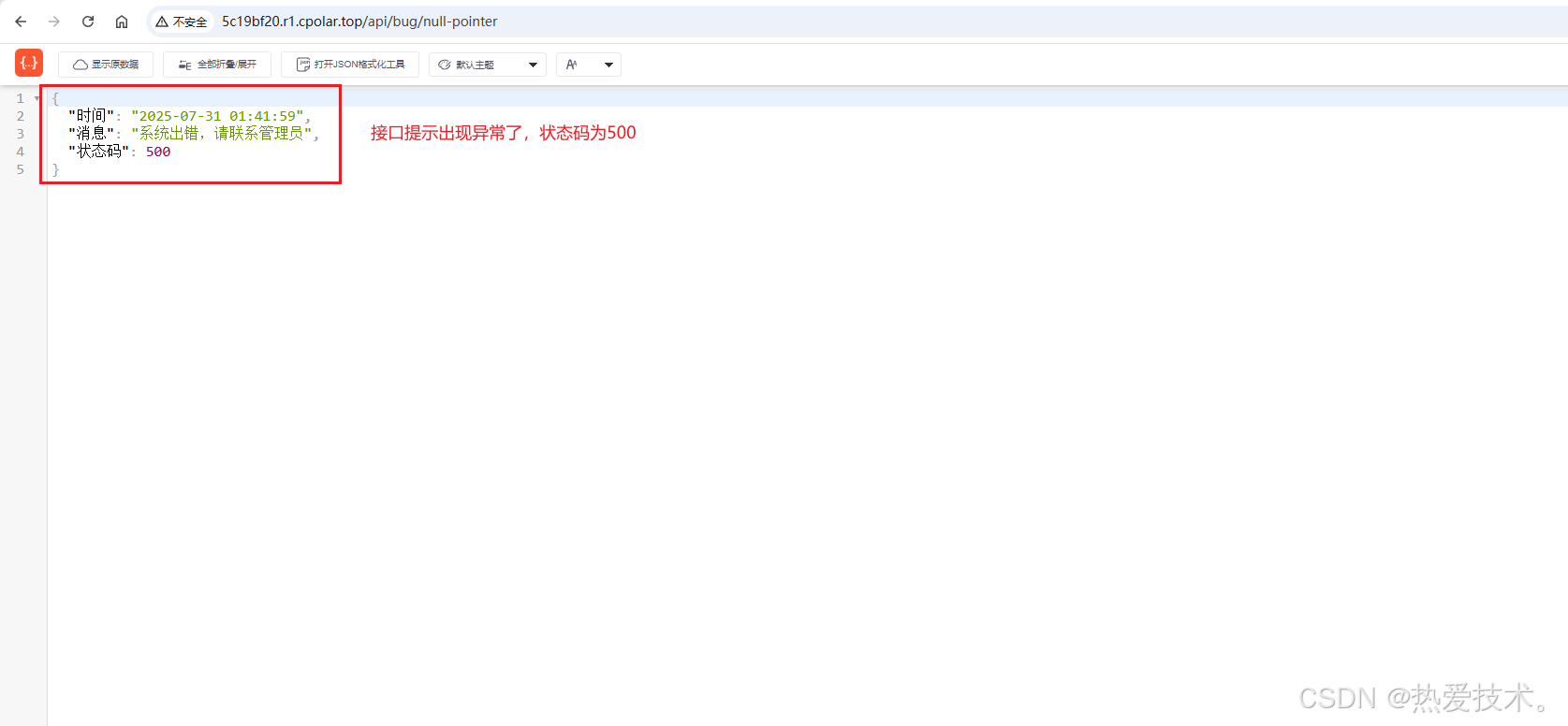This screenshot has width=1568, height=726.
Task: Click the closing brace on line 5
Action: pyautogui.click(x=55, y=169)
